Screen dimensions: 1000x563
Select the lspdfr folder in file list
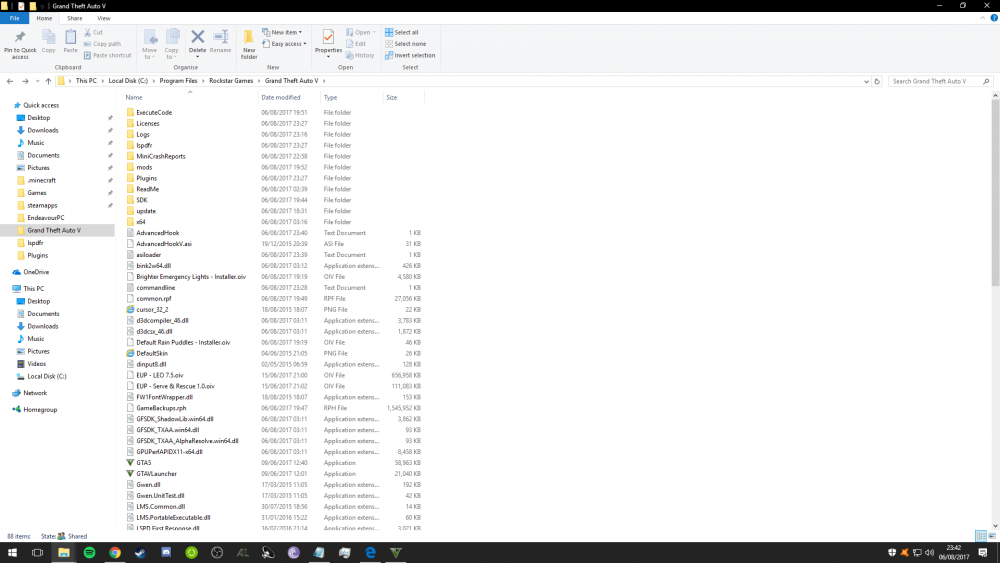pyautogui.click(x=144, y=145)
